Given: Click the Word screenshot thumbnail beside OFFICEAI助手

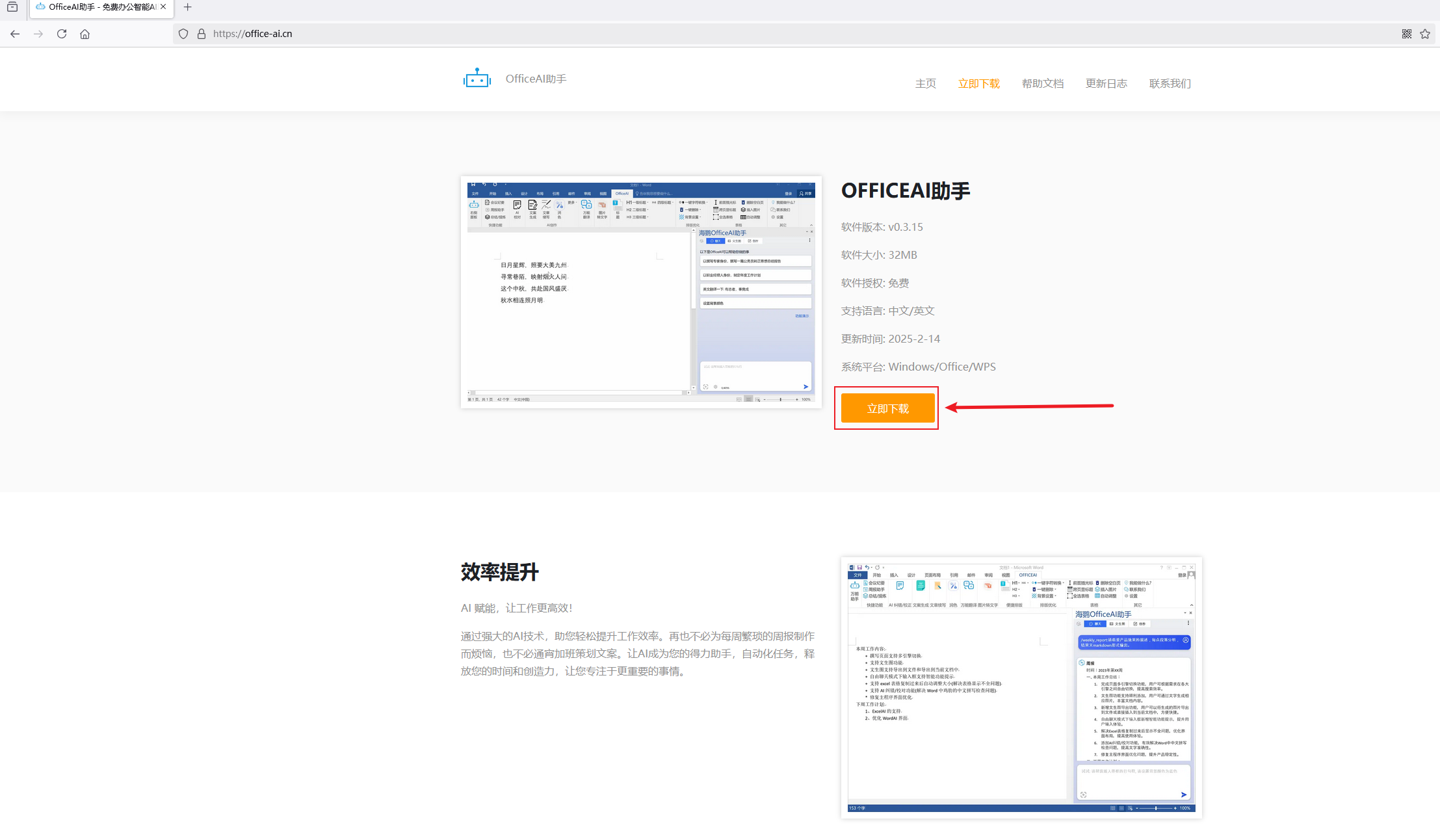Looking at the screenshot, I should [641, 291].
